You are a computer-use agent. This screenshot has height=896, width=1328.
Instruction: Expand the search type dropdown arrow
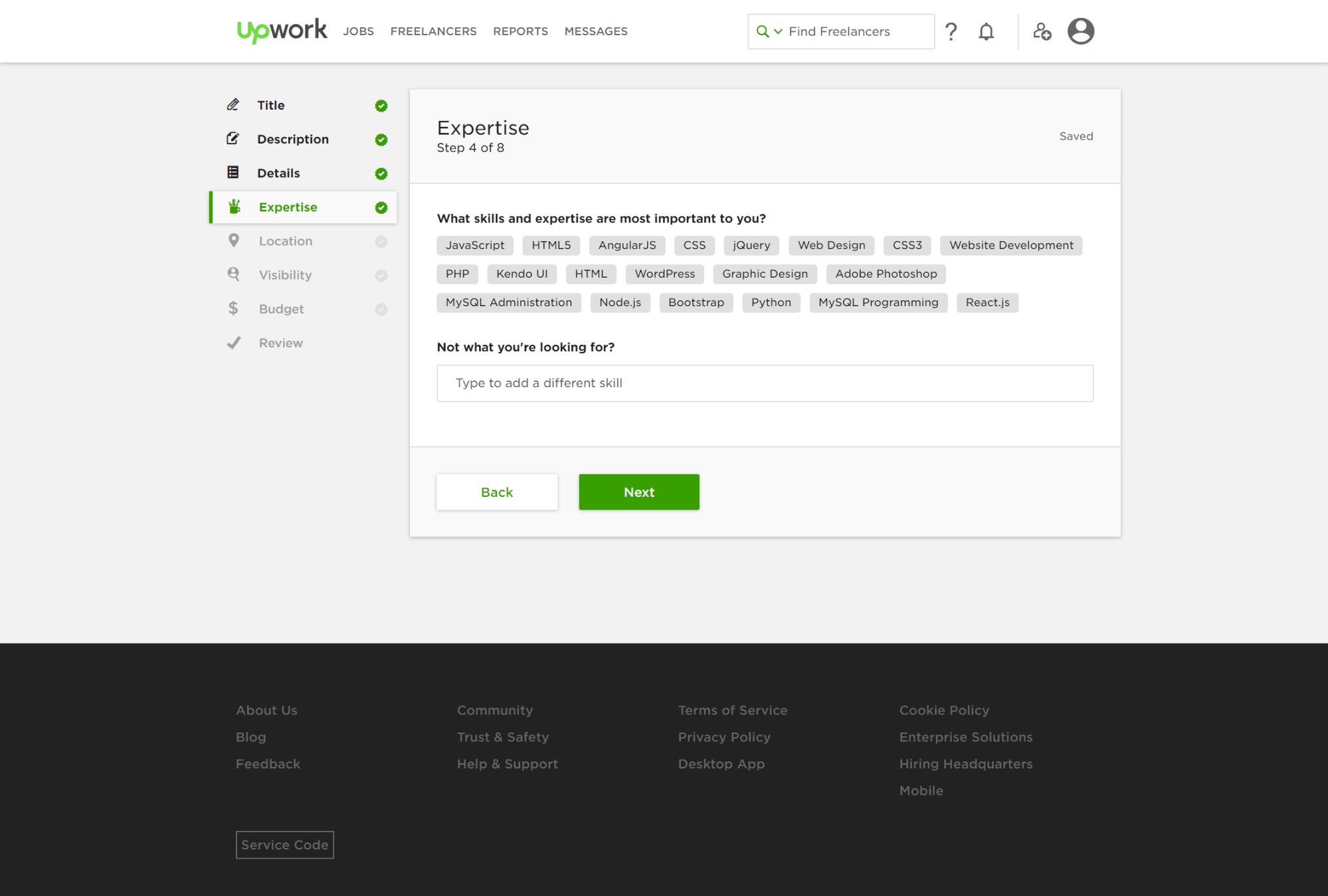[778, 31]
